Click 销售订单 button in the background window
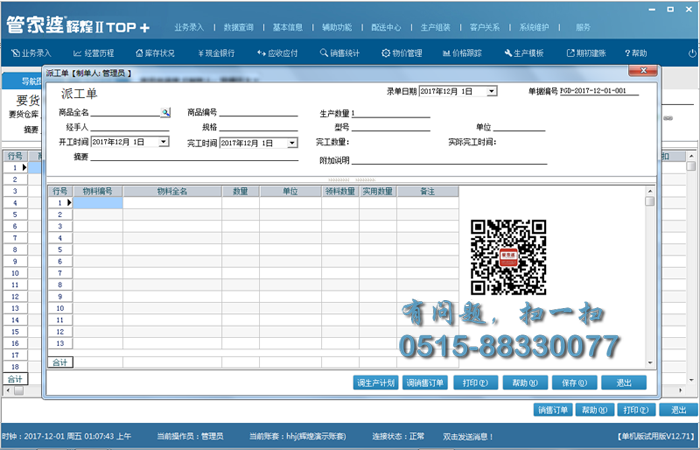This screenshot has width=700, height=450. point(553,410)
